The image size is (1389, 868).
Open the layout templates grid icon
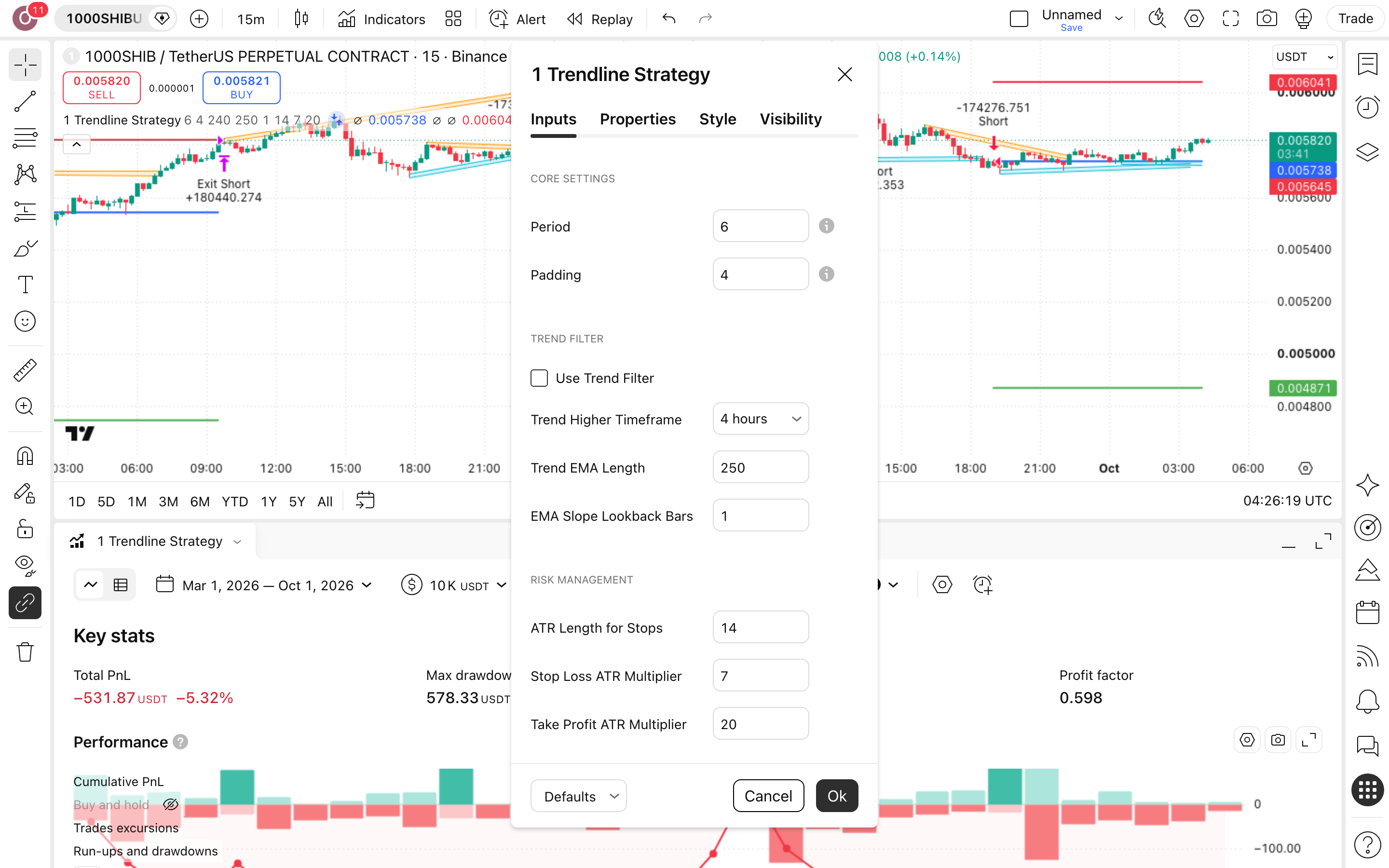pyautogui.click(x=453, y=19)
